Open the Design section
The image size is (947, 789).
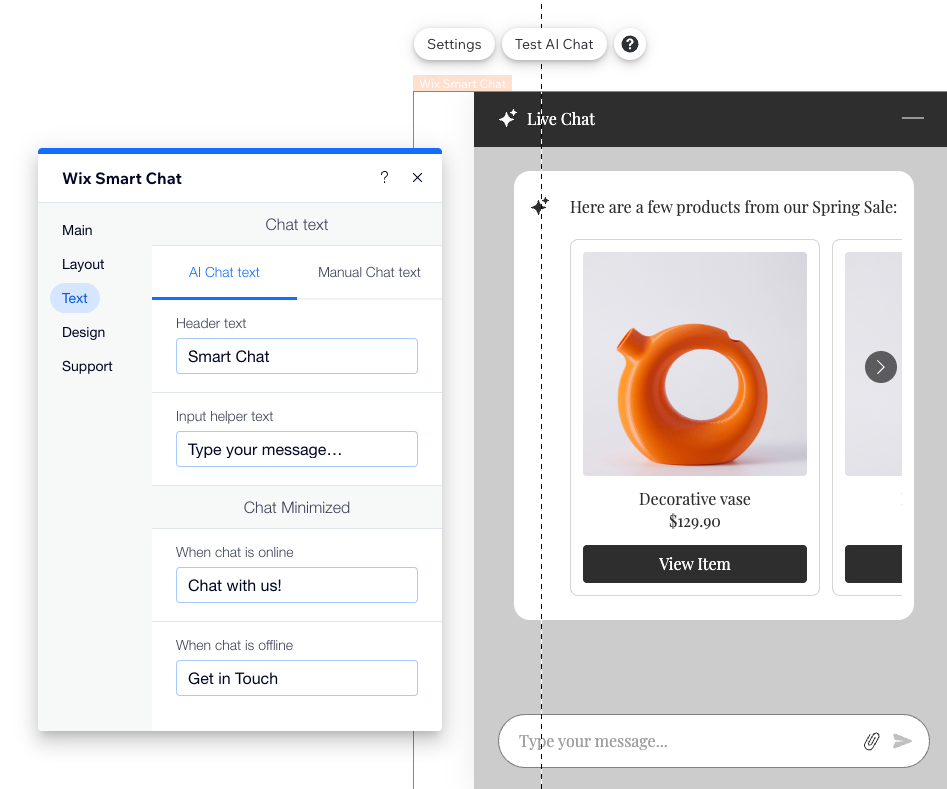tap(83, 332)
